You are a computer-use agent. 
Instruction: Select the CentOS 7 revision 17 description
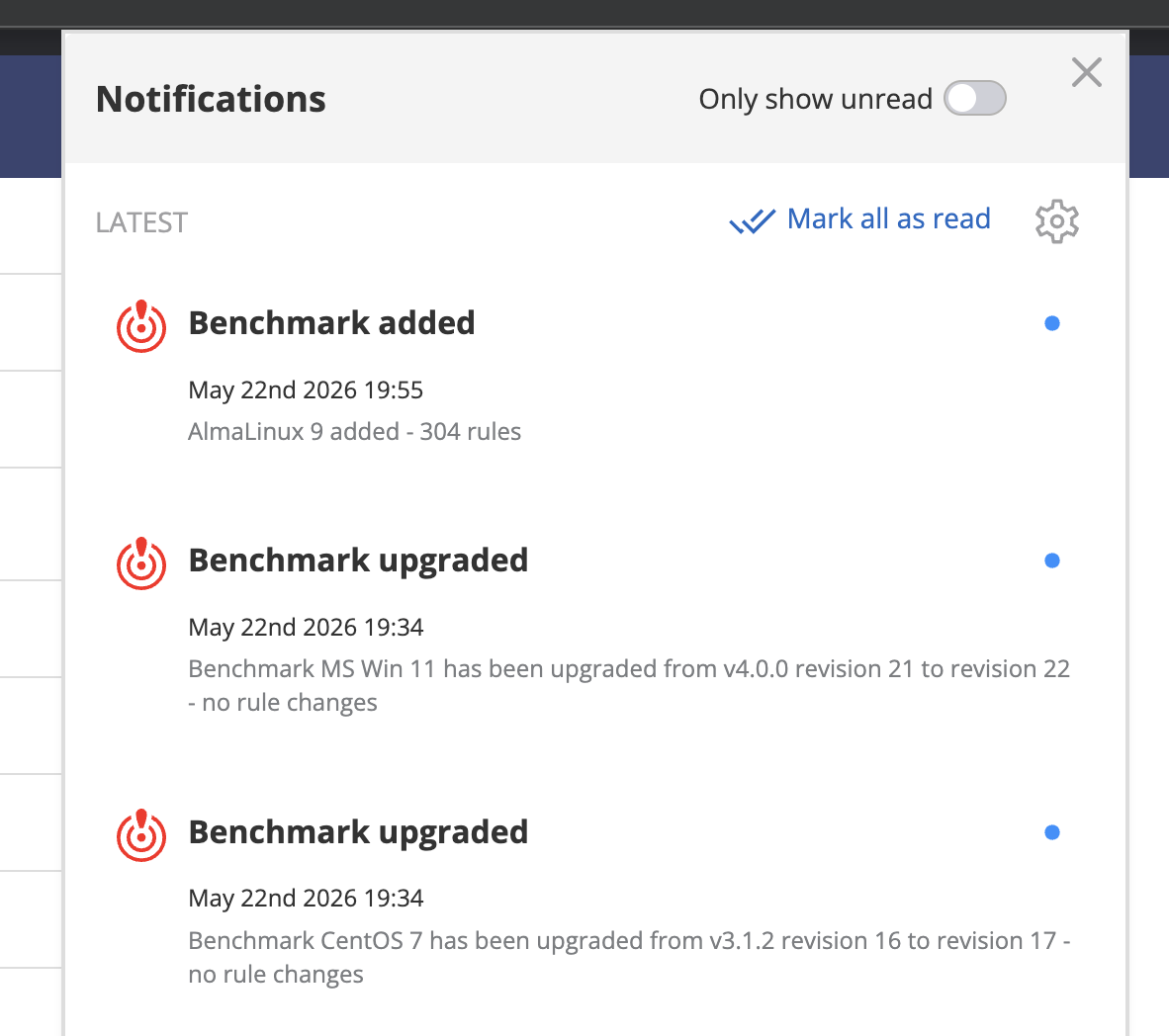tap(628, 958)
